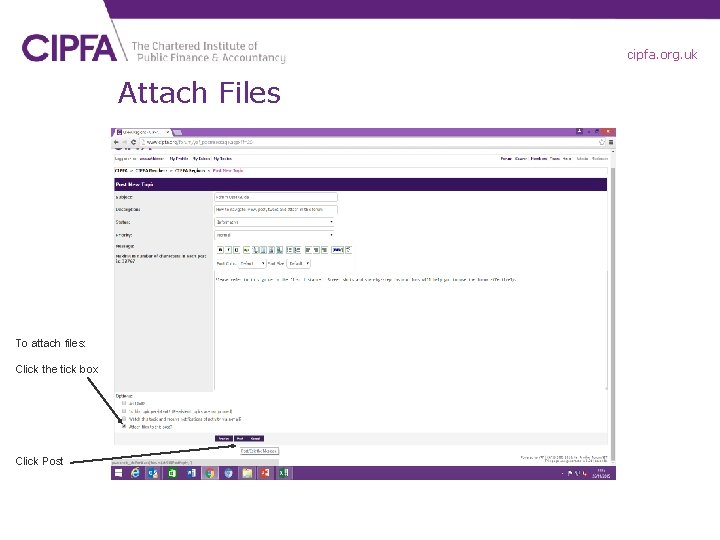720x540 pixels.
Task: Open My Topics in the forum menu
Action: point(223,159)
